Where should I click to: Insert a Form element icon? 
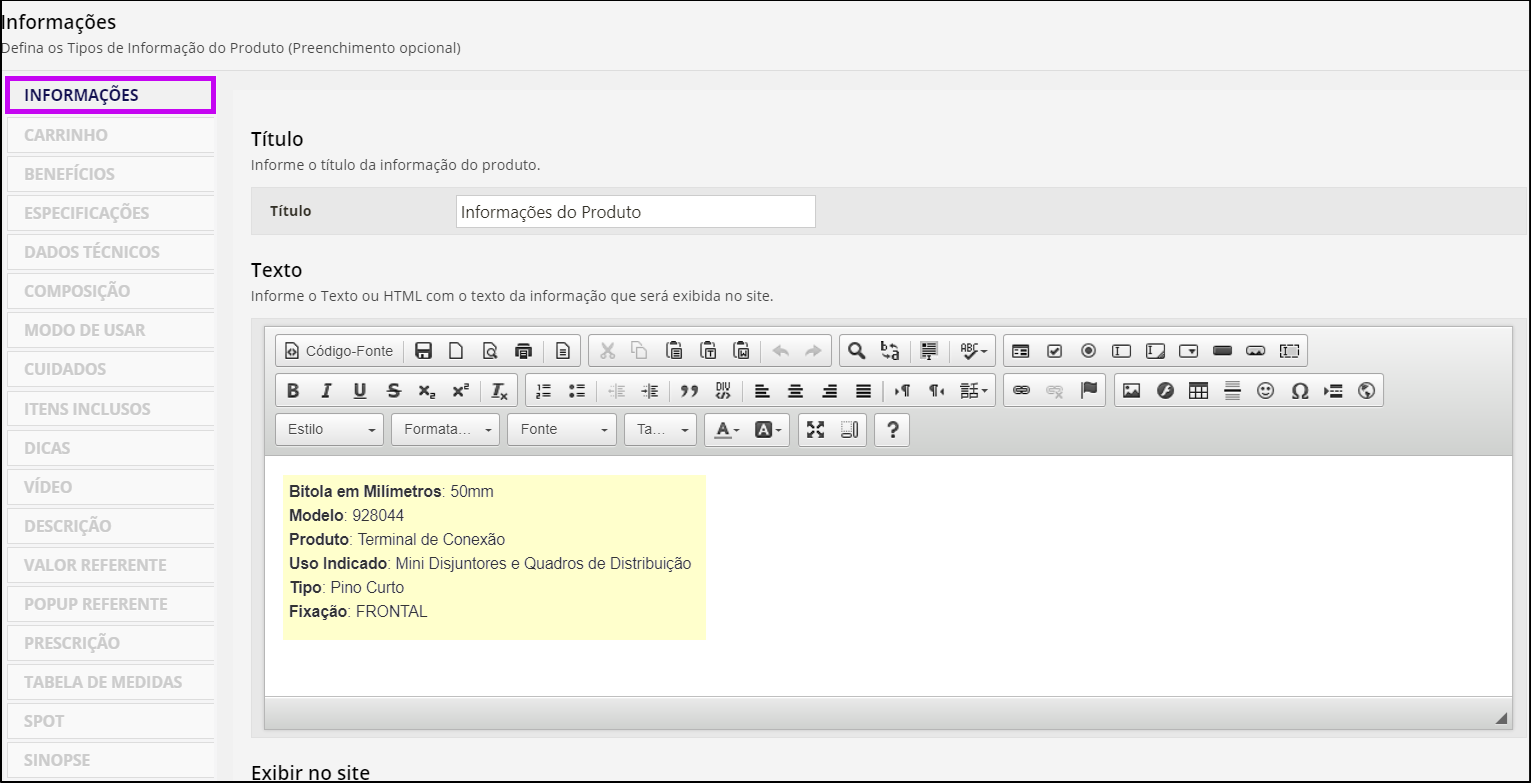coord(1021,351)
